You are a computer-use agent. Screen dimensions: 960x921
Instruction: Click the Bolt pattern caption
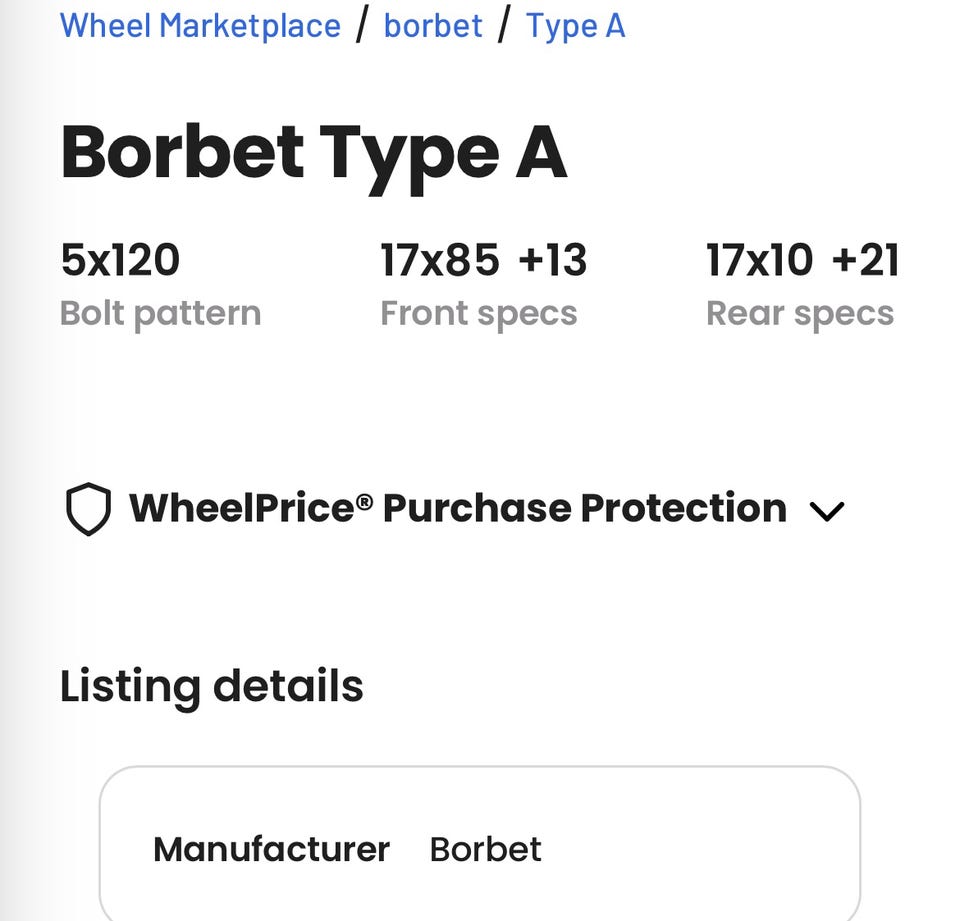pos(160,313)
